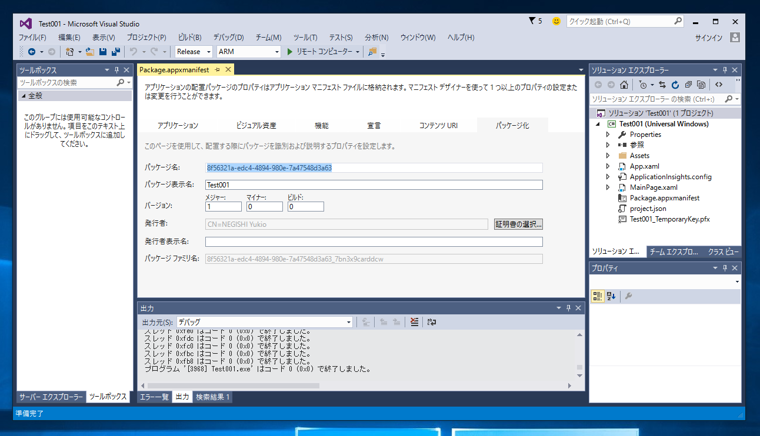Screen dimensions: 760x436
Task: Switch to the ビジュアル資産 manifest tab
Action: click(256, 125)
